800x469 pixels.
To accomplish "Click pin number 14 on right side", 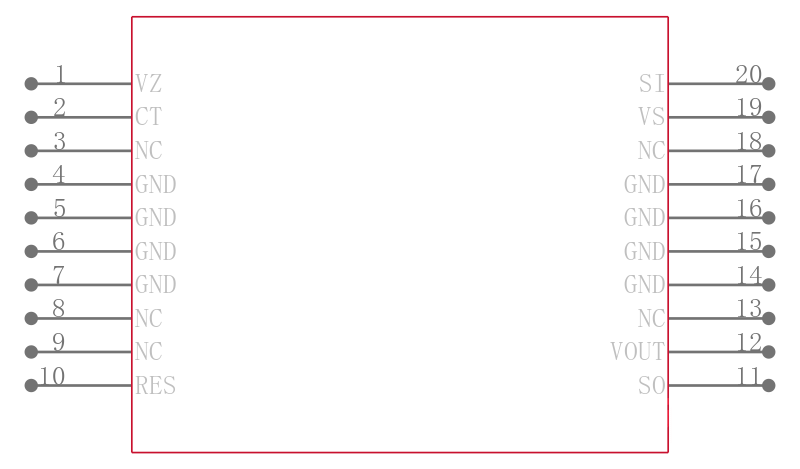I will click(x=748, y=276).
